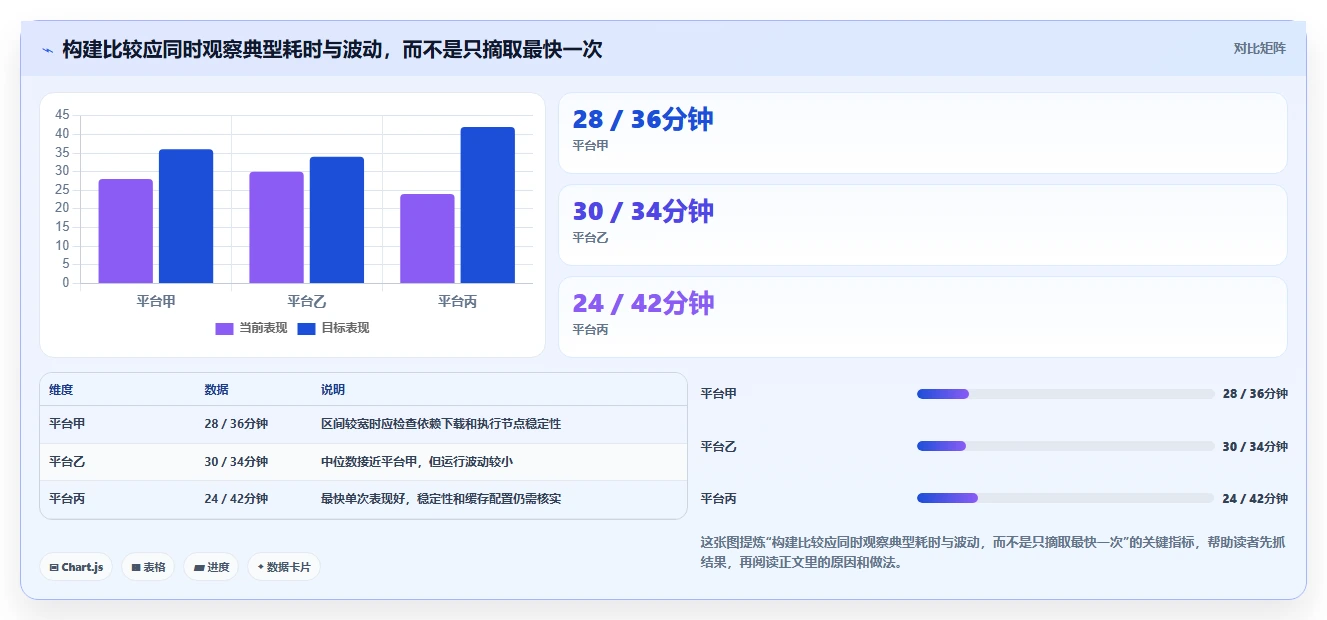Click 24 / 42分钟 beside the progress bar
Viewport: 1327px width, 620px height.
tap(1255, 499)
